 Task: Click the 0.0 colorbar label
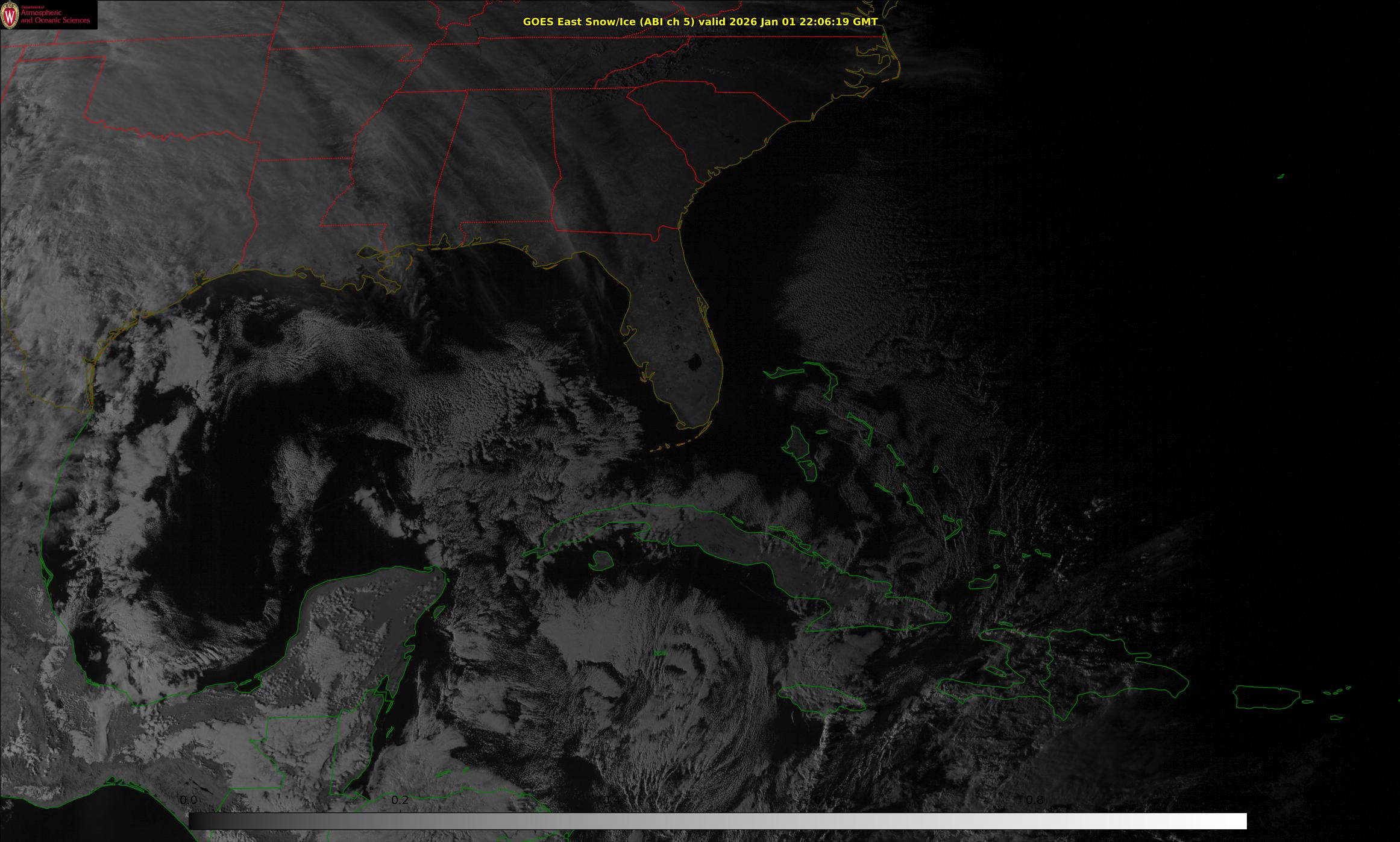click(189, 800)
